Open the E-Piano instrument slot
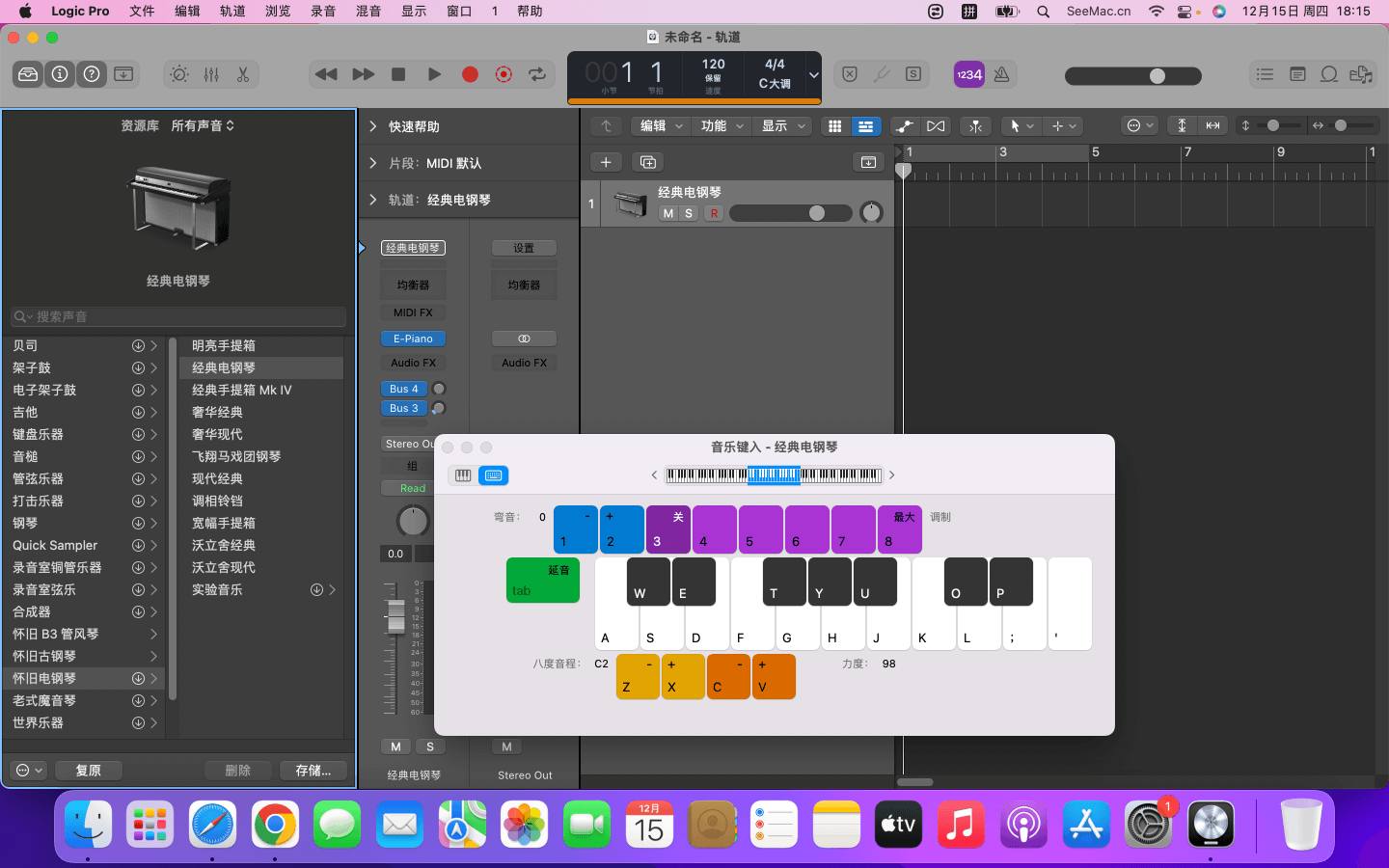This screenshot has width=1389, height=868. [413, 339]
